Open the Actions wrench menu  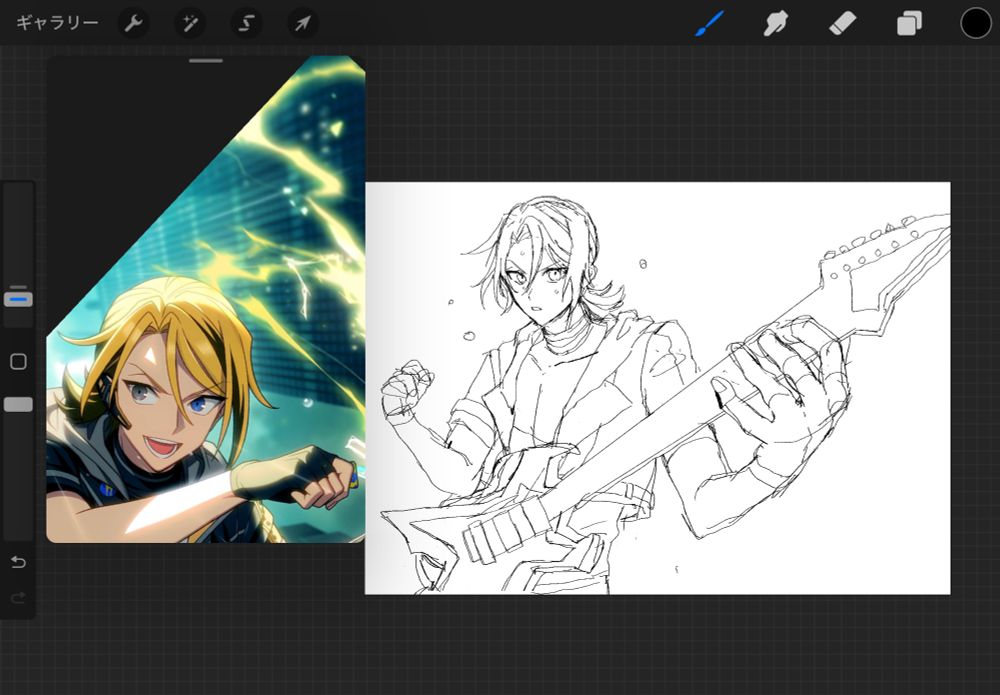tap(133, 24)
